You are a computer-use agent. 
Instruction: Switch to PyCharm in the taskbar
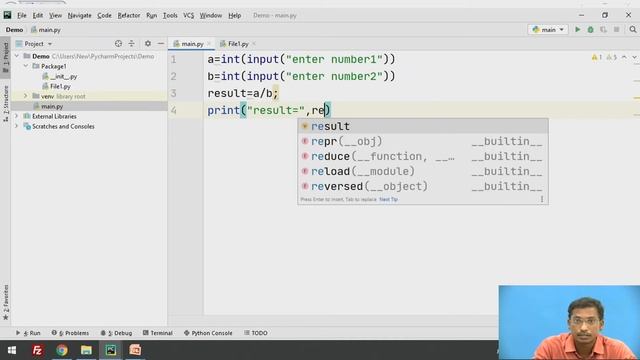point(111,350)
